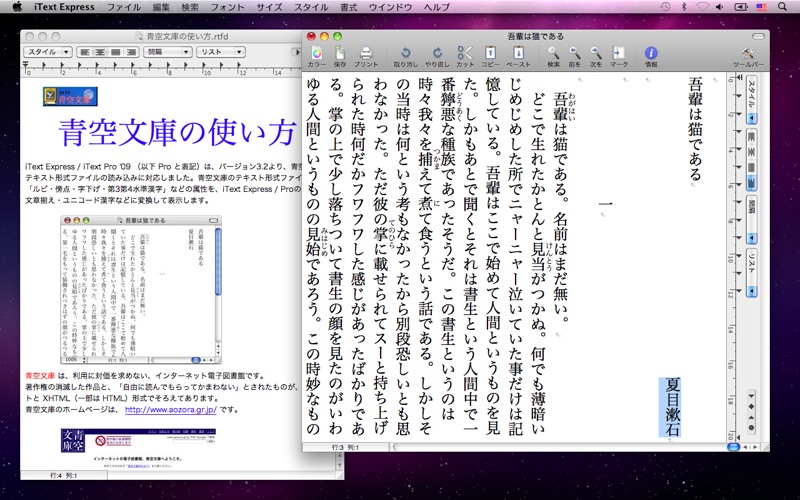The height and width of the screenshot is (500, 800).
Task: Click the blue horizontal scrollbar thumb in 吾輩は猫である window
Action: pyautogui.click(x=733, y=447)
